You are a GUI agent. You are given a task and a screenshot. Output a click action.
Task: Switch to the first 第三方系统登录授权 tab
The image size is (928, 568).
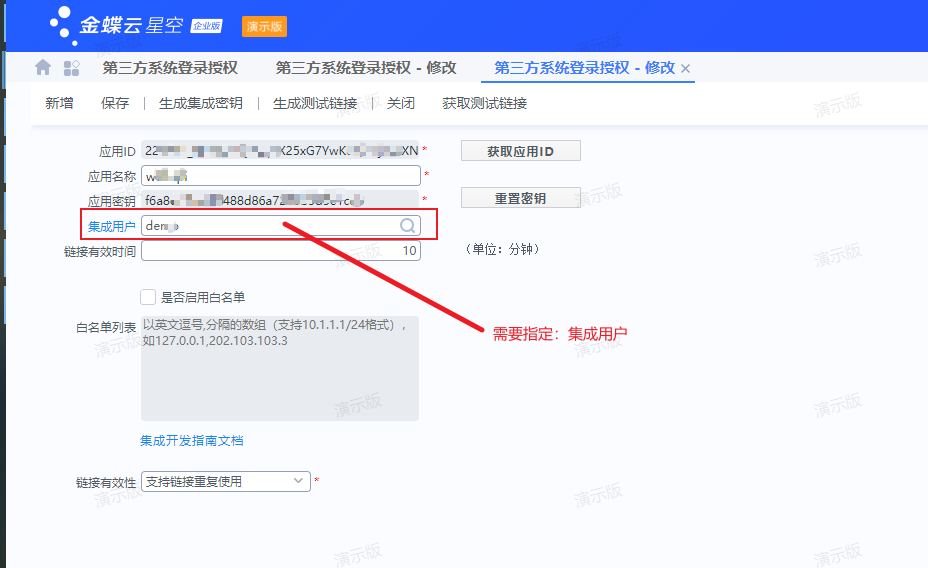[x=170, y=68]
